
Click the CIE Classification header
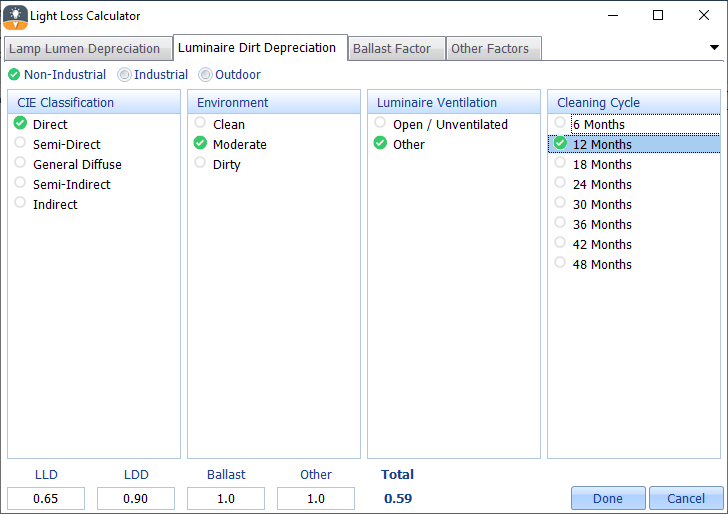point(94,102)
